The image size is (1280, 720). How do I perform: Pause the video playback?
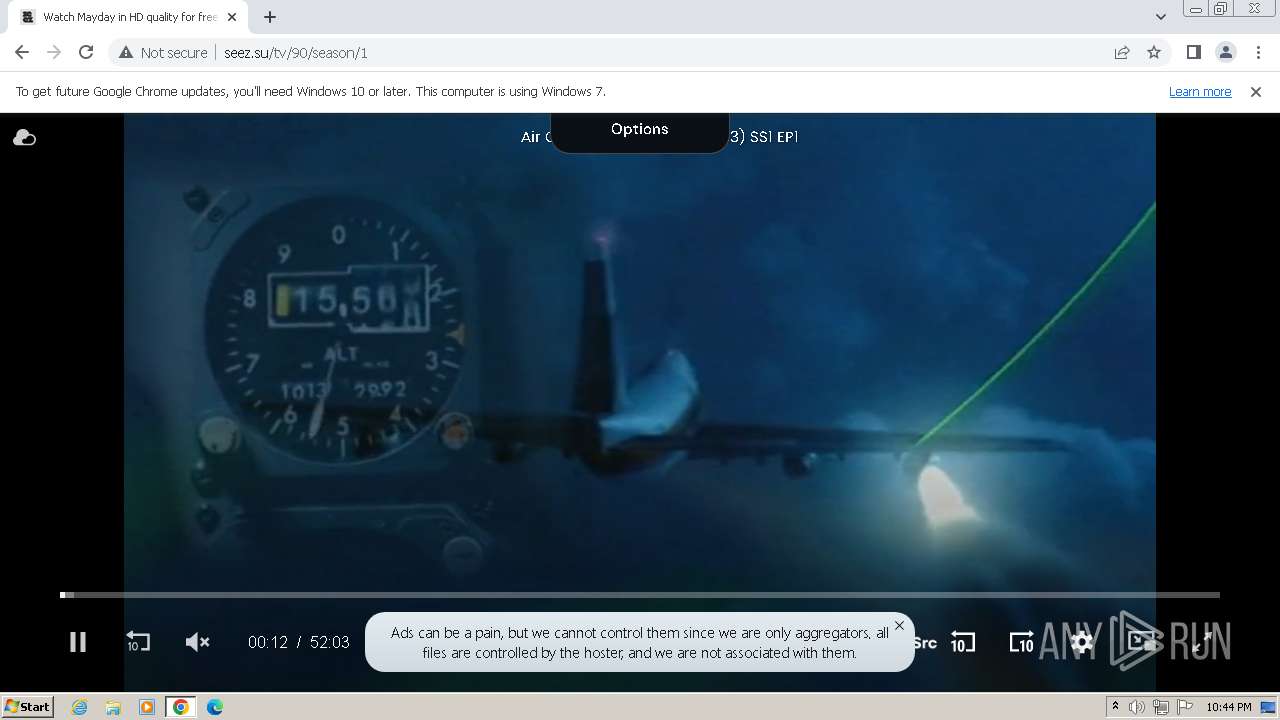(x=78, y=642)
